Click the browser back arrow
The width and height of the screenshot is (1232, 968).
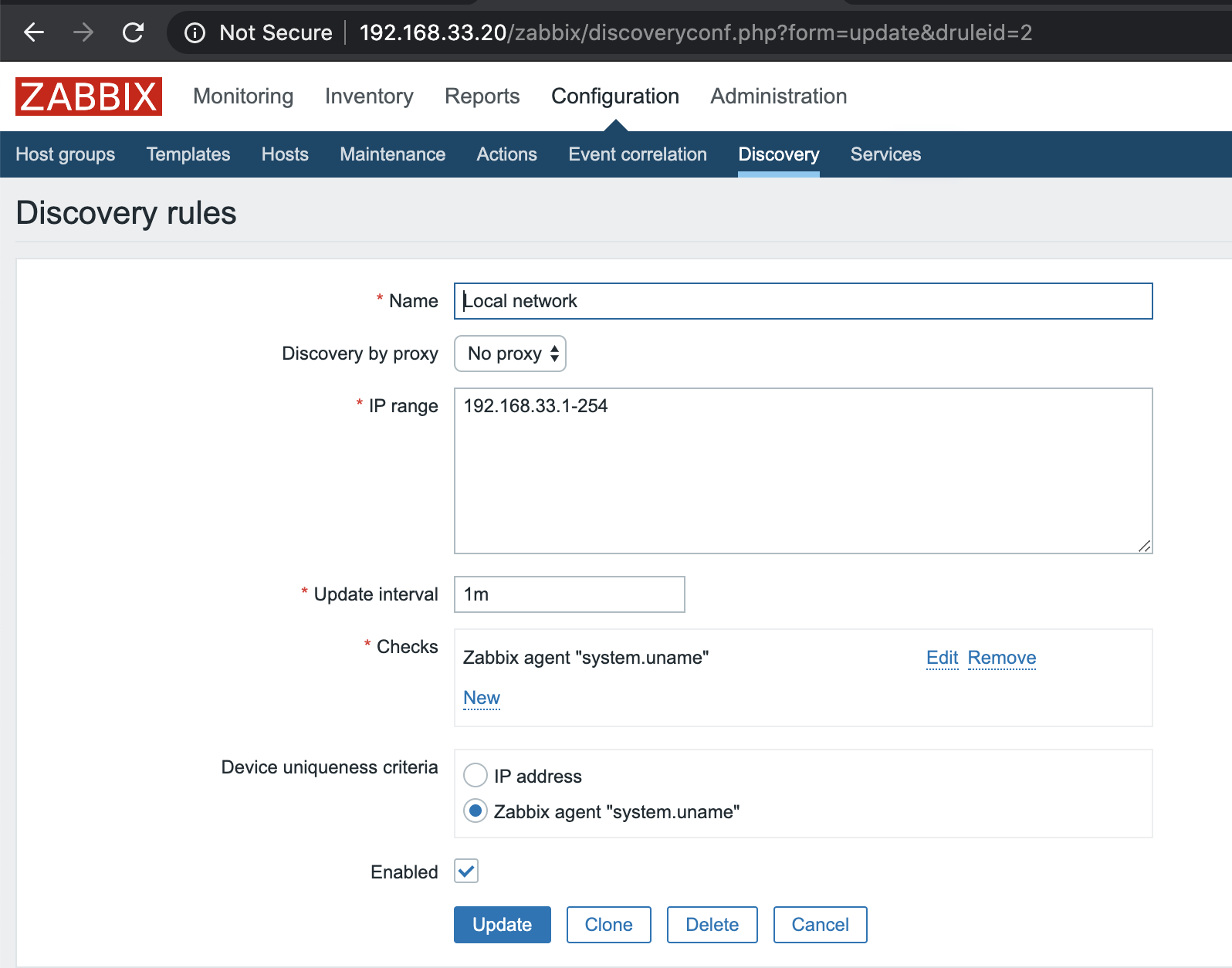click(34, 32)
